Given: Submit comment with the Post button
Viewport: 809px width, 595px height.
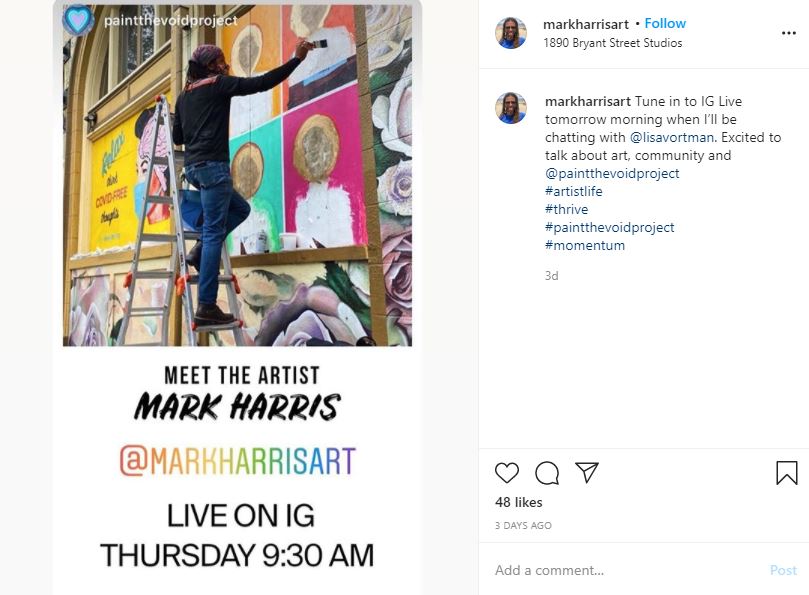Looking at the screenshot, I should tap(783, 570).
